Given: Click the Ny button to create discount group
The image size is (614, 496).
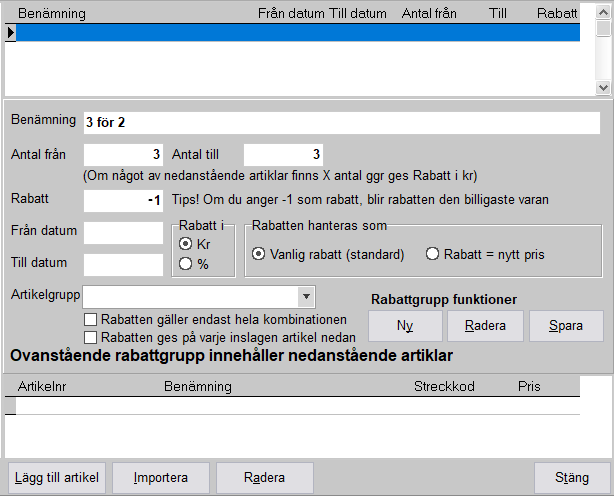Looking at the screenshot, I should pyautogui.click(x=404, y=326).
